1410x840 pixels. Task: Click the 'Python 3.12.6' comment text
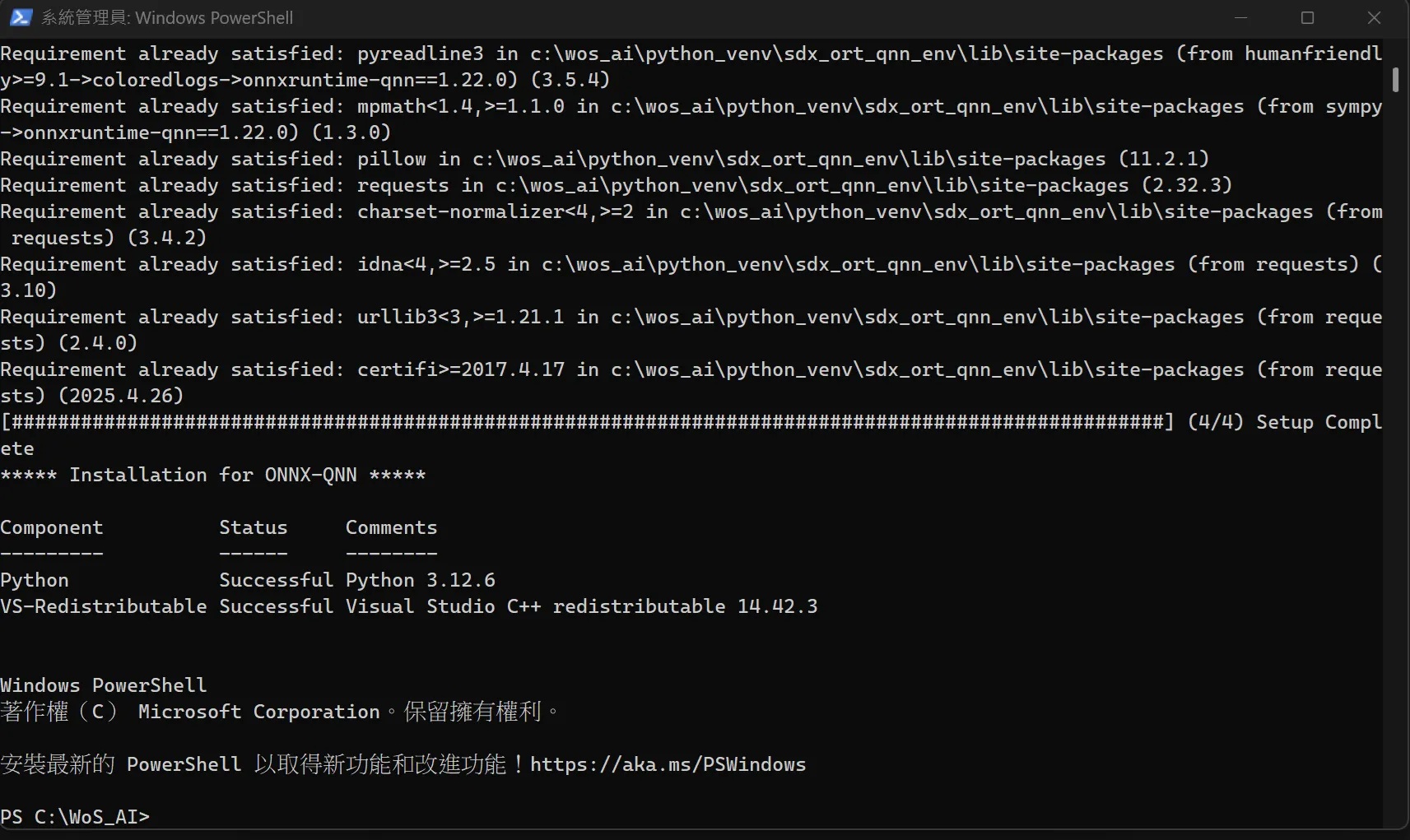pos(421,580)
